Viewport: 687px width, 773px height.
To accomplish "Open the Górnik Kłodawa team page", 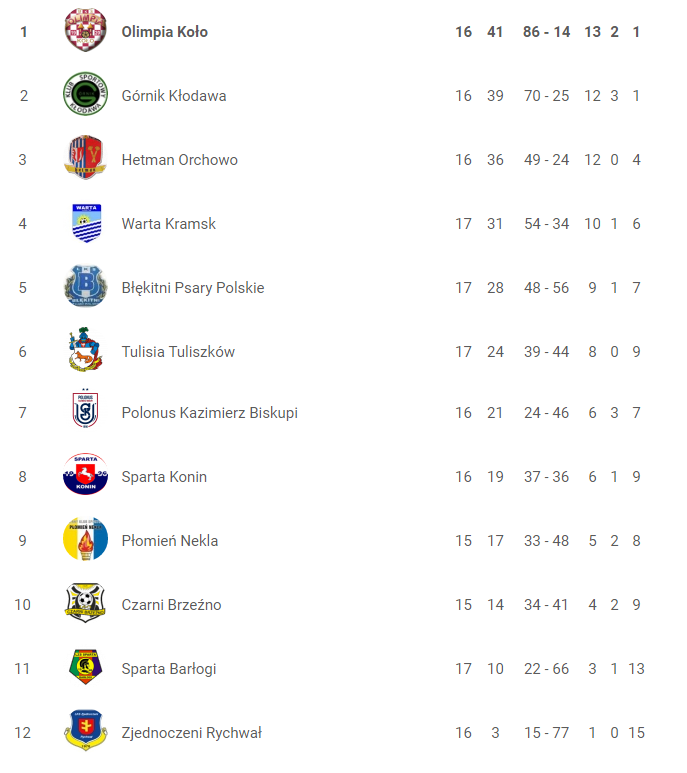I will tap(174, 96).
